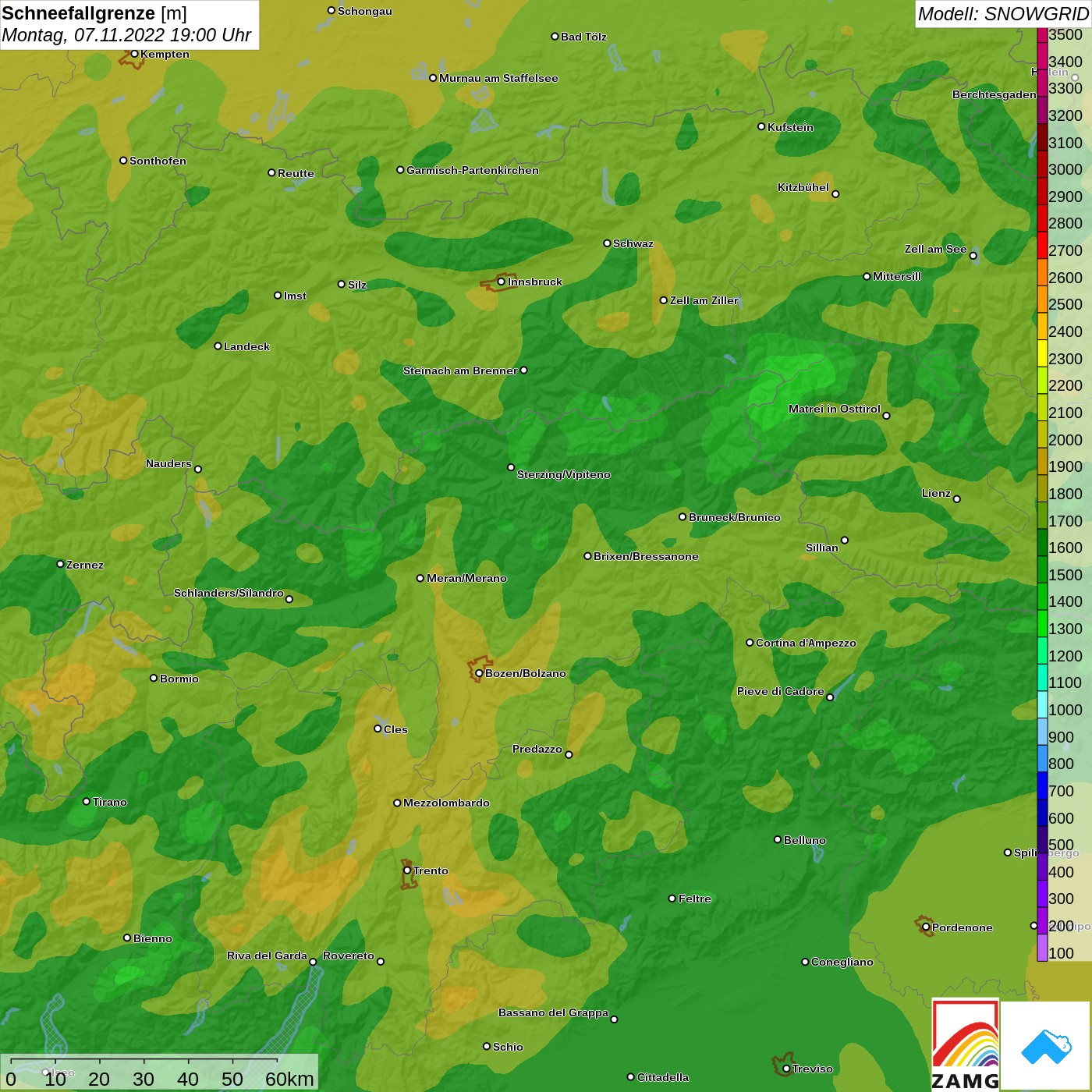
Task: Click the Cortina d'Ampezzo location dot
Action: point(750,643)
